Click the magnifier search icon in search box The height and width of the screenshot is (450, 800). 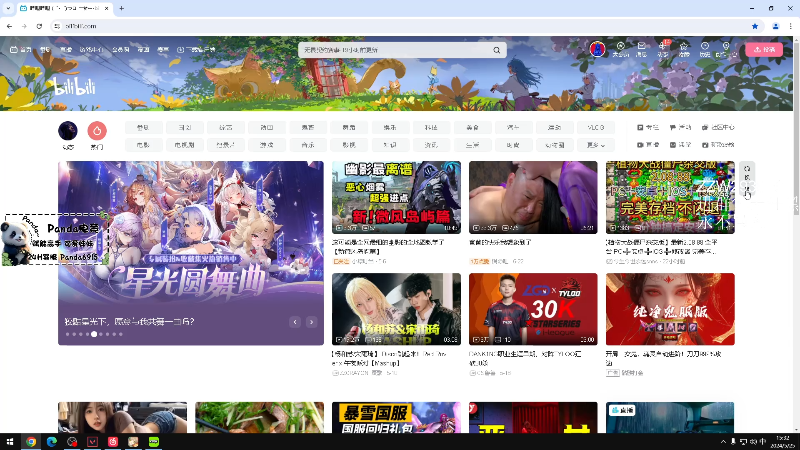496,50
